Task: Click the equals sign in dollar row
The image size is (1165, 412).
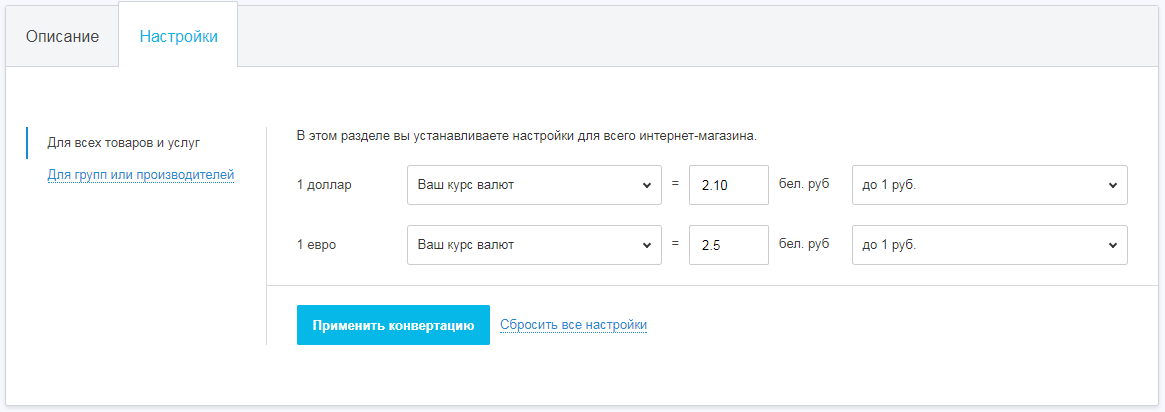Action: point(675,184)
